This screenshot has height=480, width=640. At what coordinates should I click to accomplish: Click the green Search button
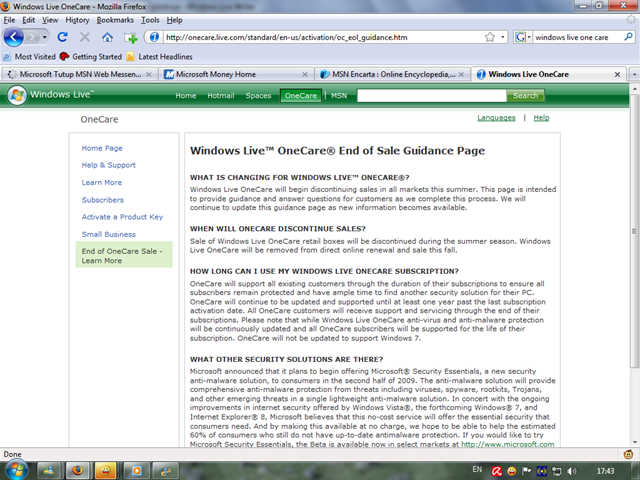524,96
